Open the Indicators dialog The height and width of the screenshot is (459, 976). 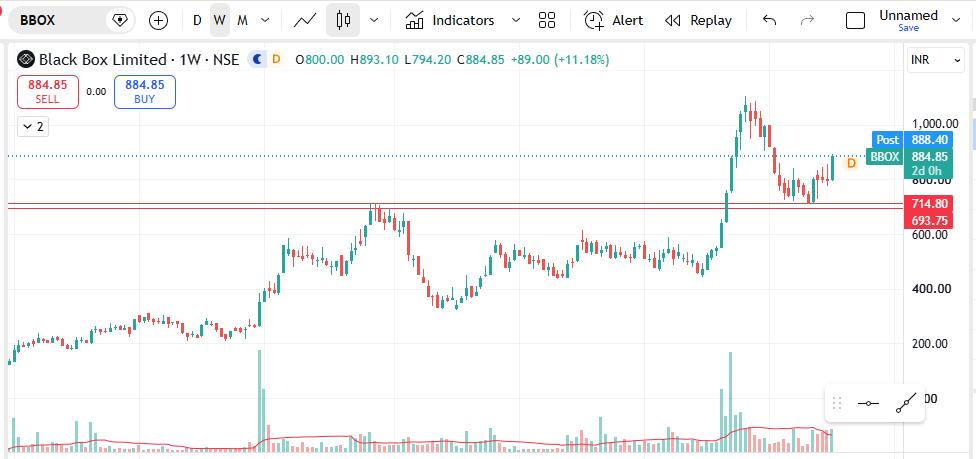click(x=449, y=21)
